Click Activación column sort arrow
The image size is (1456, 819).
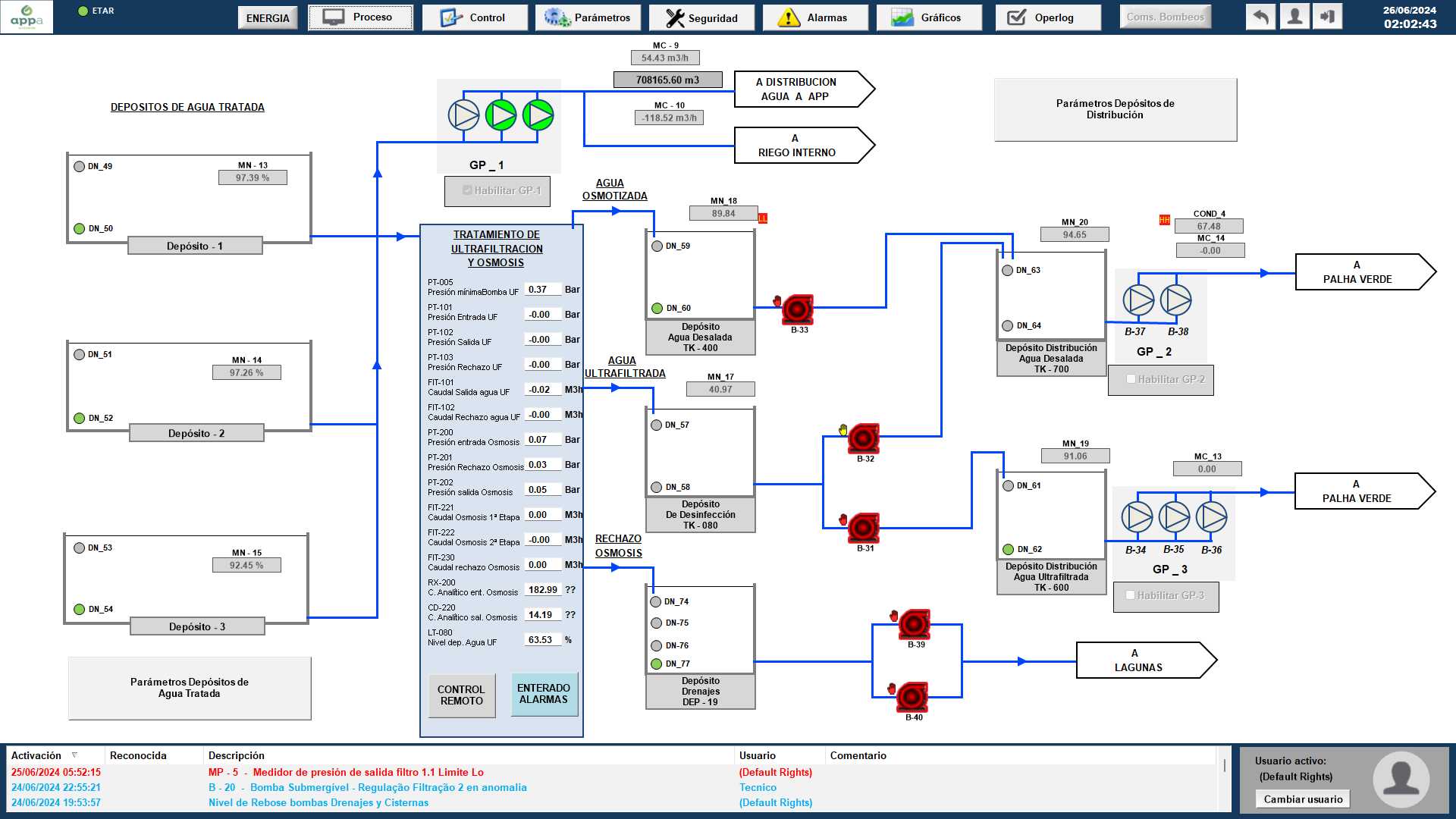pos(74,755)
